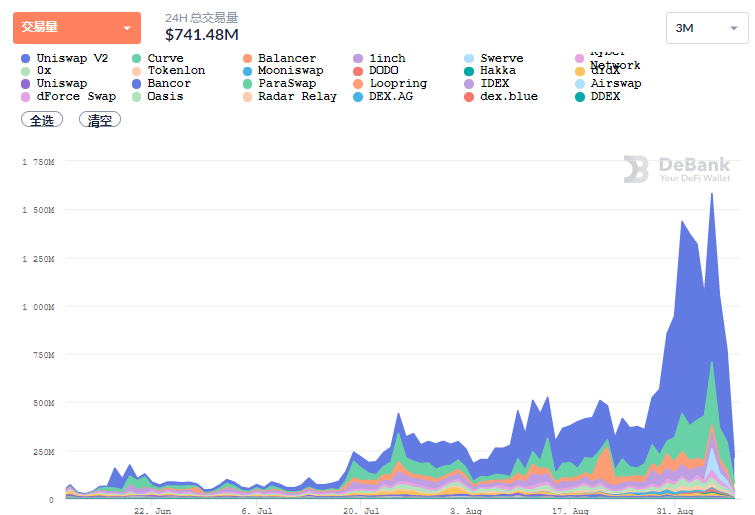Click the Hakka legend label

[x=498, y=70]
